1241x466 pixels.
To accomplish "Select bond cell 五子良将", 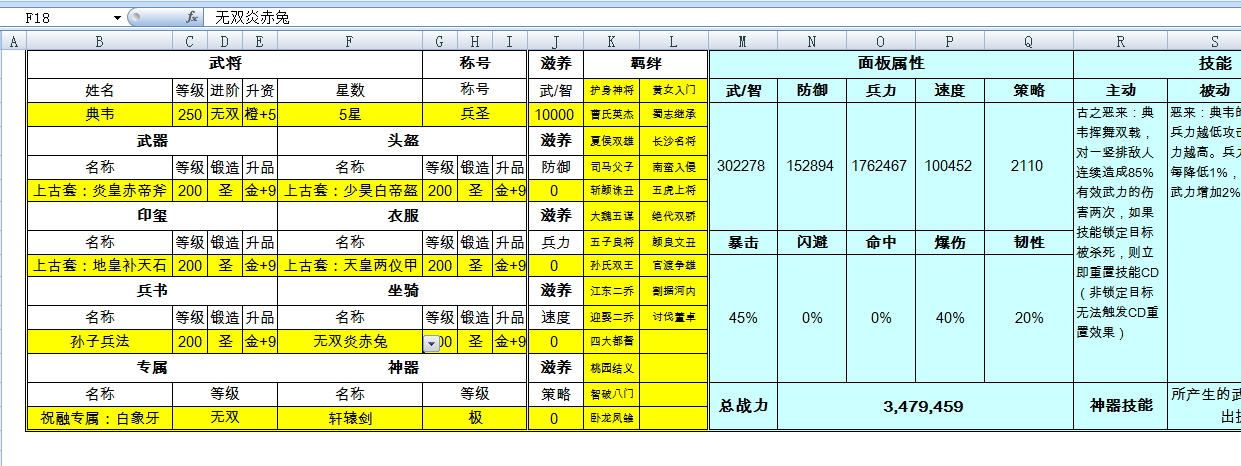I will point(612,241).
